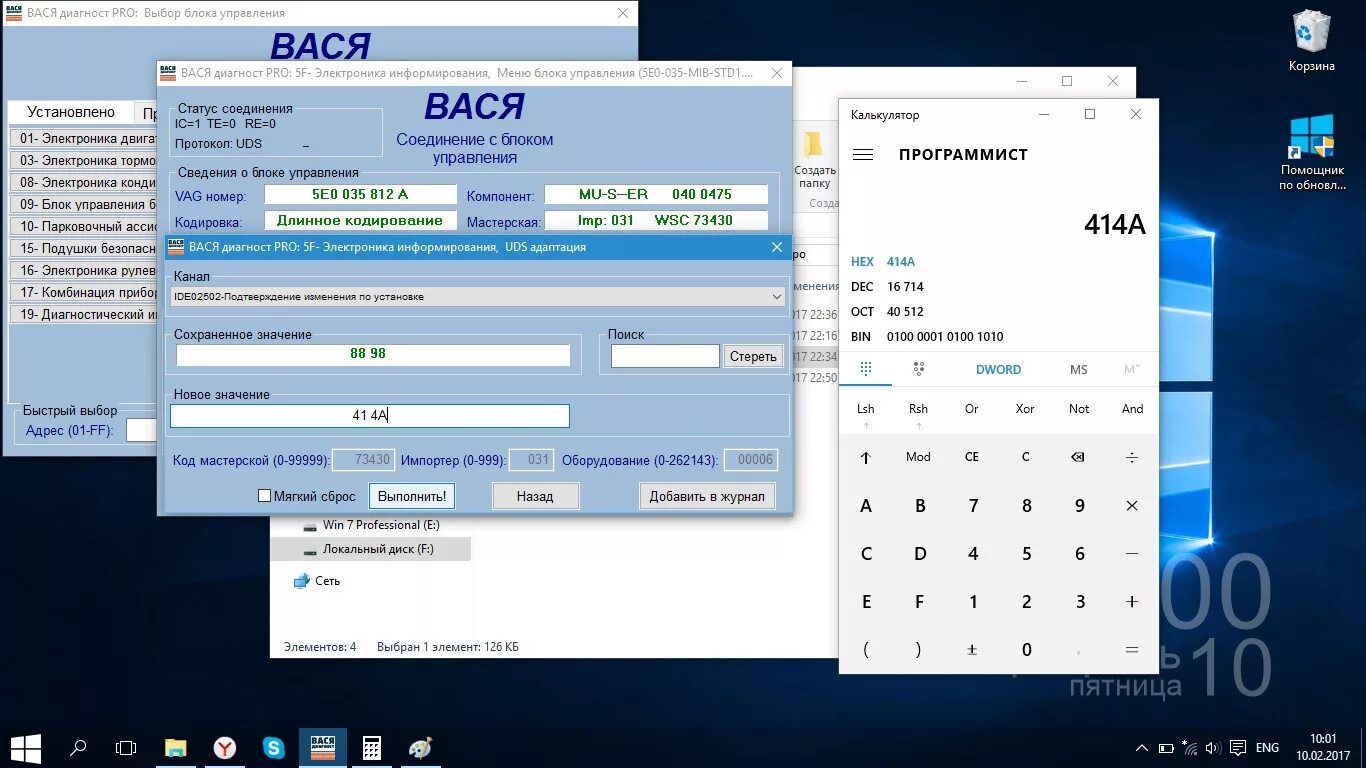
Task: Switch to Calculator taskbar icon
Action: (x=372, y=747)
